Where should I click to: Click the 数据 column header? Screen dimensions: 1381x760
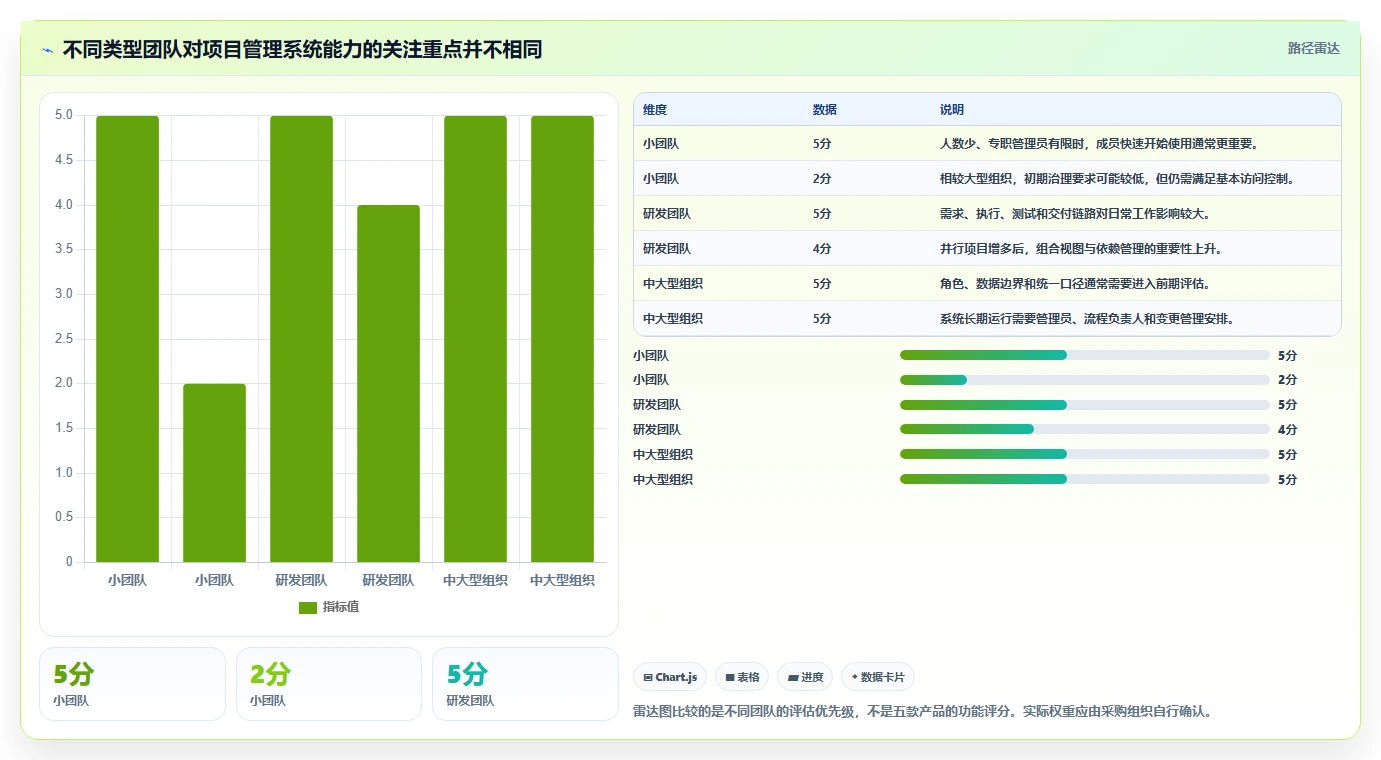[825, 110]
